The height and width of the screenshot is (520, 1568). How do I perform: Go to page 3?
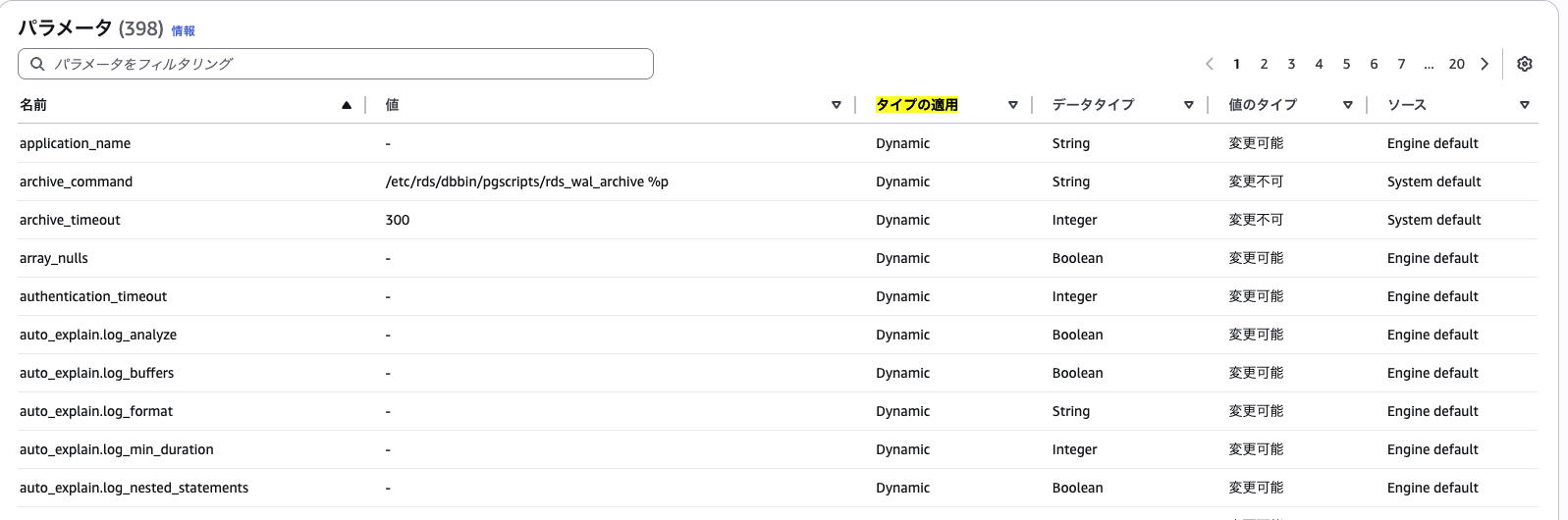click(x=1291, y=64)
